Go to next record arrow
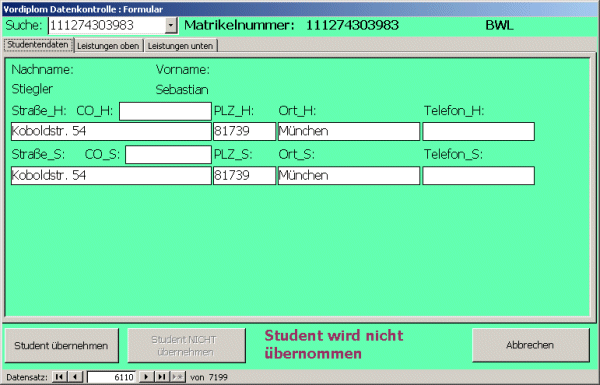Screen dimensions: 600x385 pyautogui.click(x=146, y=377)
